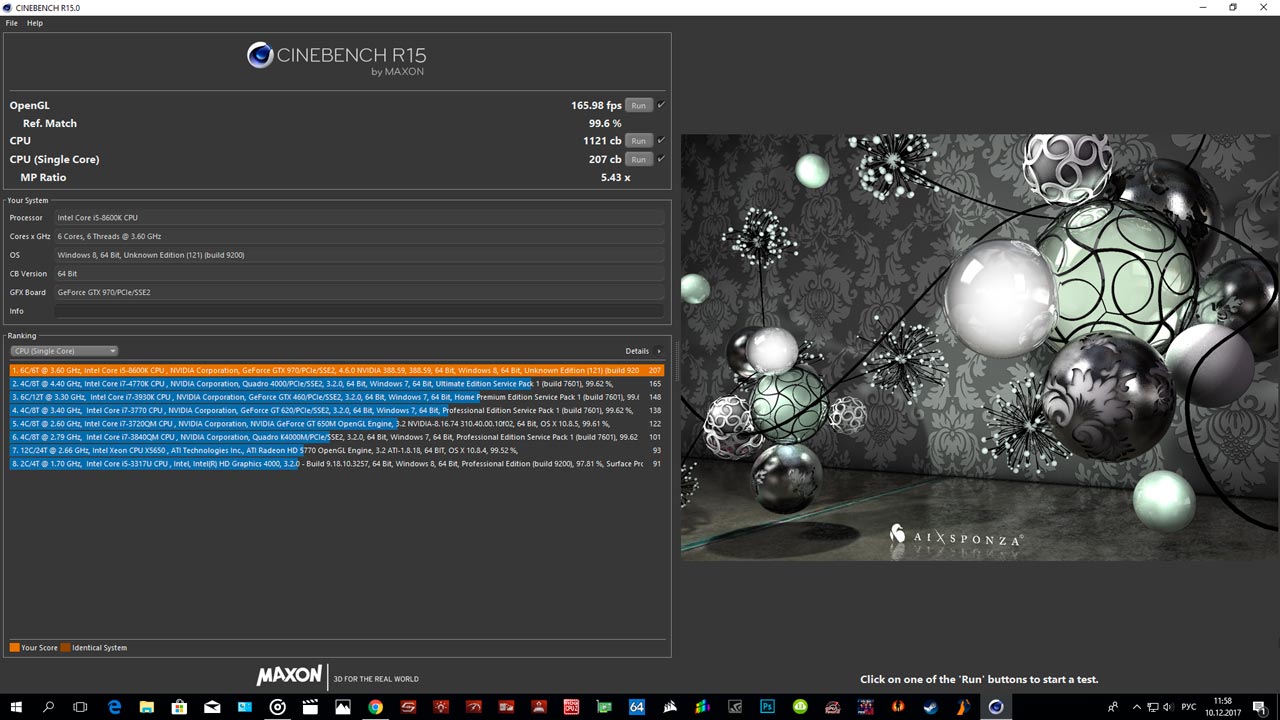
Task: Open the Help menu
Action: click(x=35, y=23)
